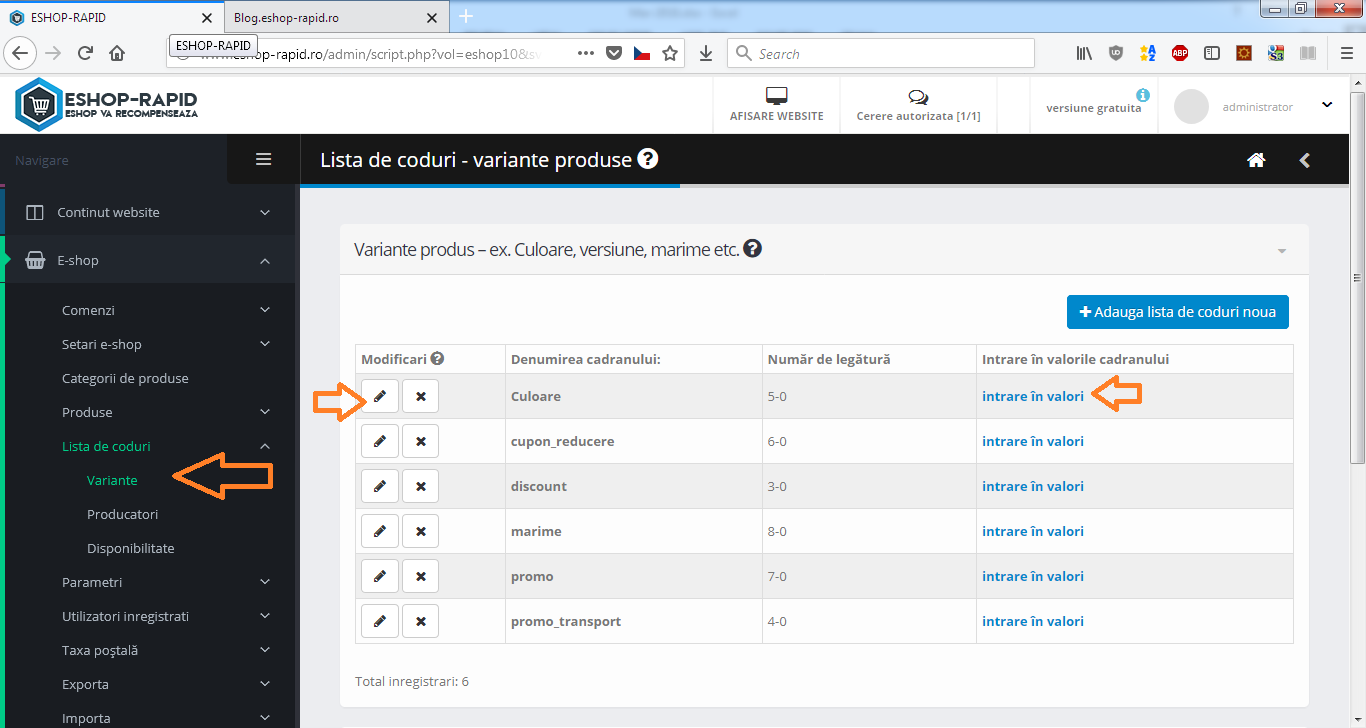Screen dimensions: 1366x728
Task: Click help icon next to page title
Action: click(648, 159)
